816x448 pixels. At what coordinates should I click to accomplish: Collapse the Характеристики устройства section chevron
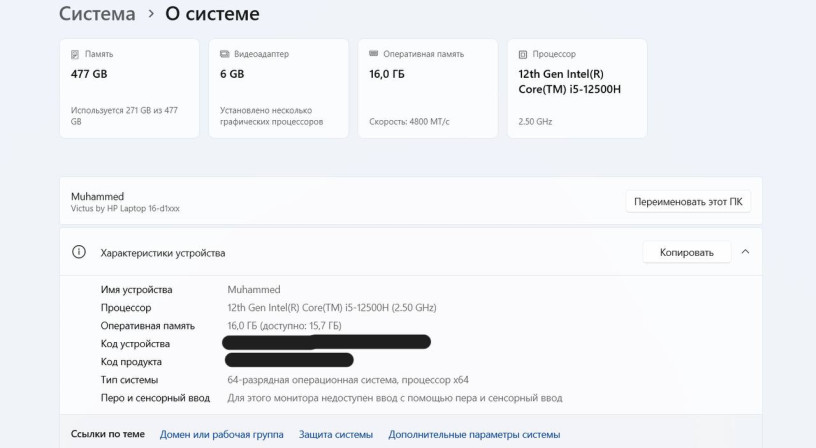[745, 253]
